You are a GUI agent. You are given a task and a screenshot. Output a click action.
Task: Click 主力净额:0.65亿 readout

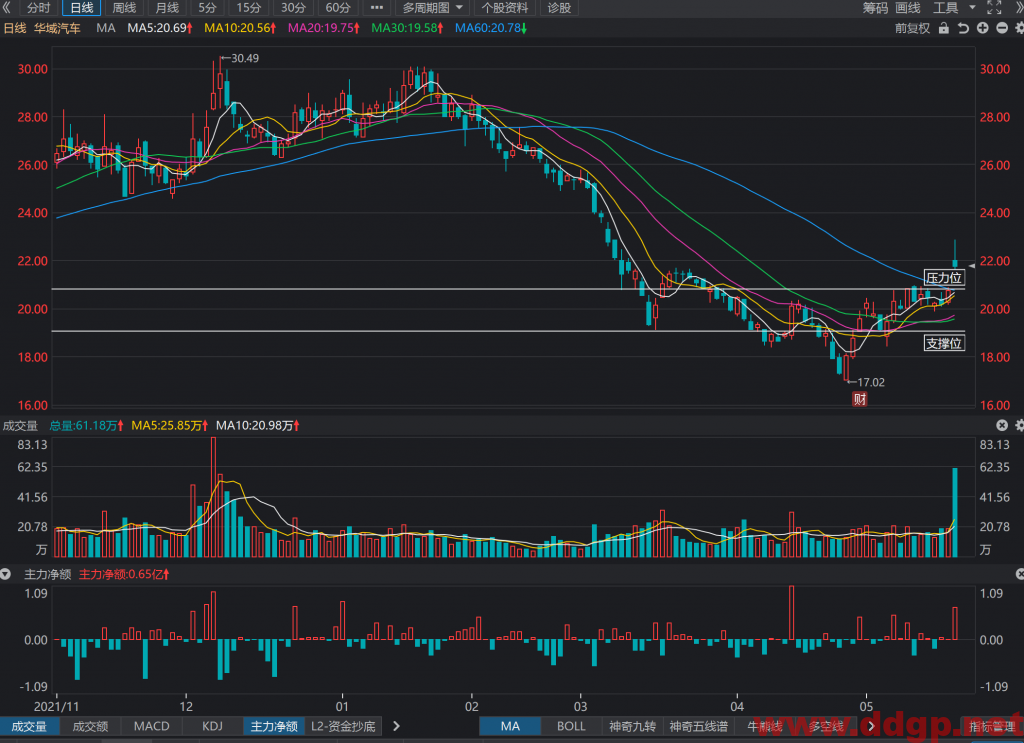(x=124, y=574)
